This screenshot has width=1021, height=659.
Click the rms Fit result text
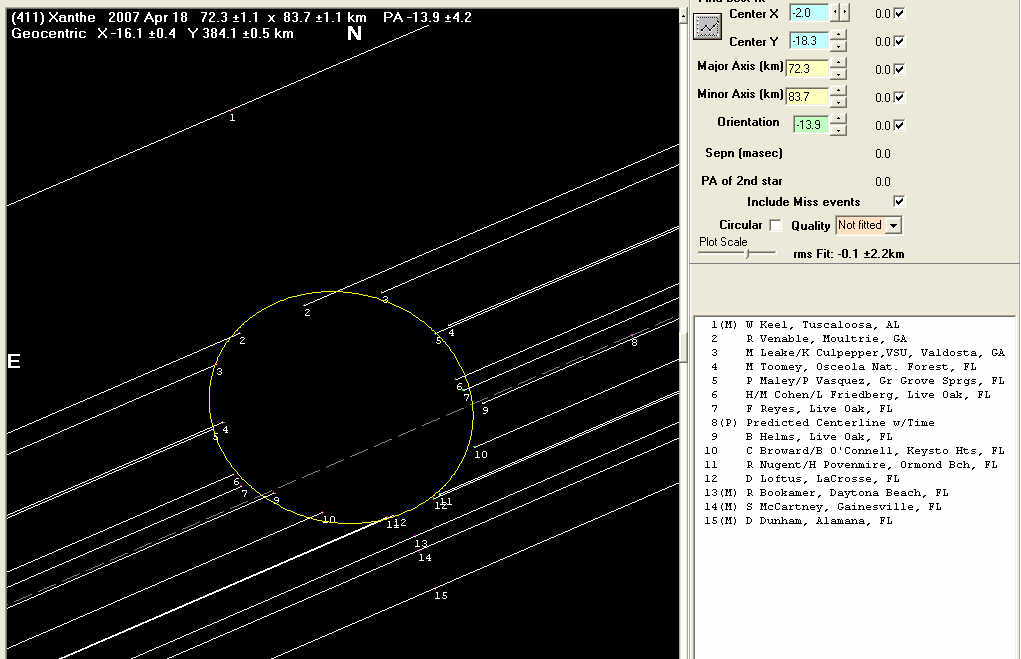(x=848, y=254)
